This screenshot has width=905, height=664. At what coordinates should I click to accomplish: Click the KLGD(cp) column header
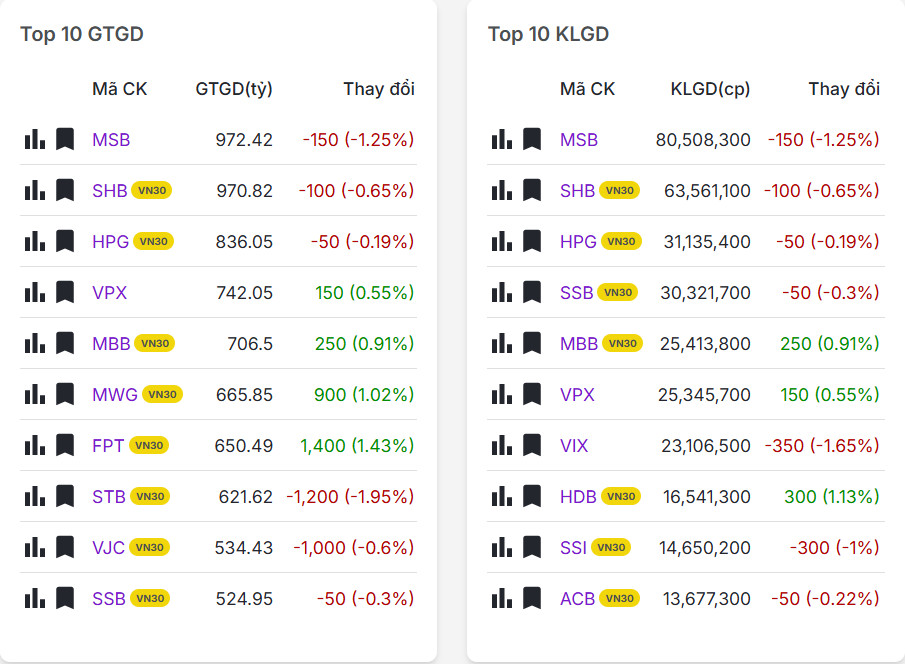coord(710,89)
